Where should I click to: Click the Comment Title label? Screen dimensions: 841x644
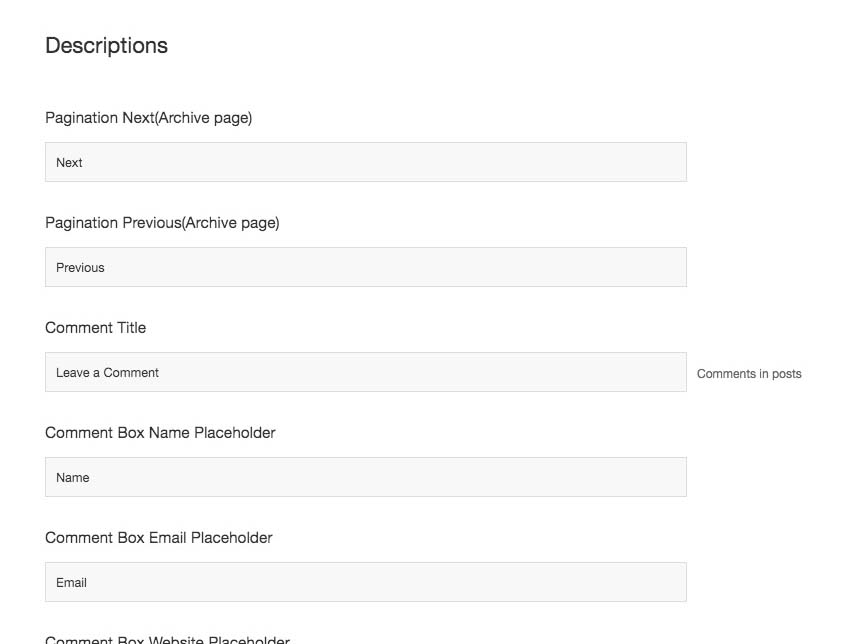[95, 328]
